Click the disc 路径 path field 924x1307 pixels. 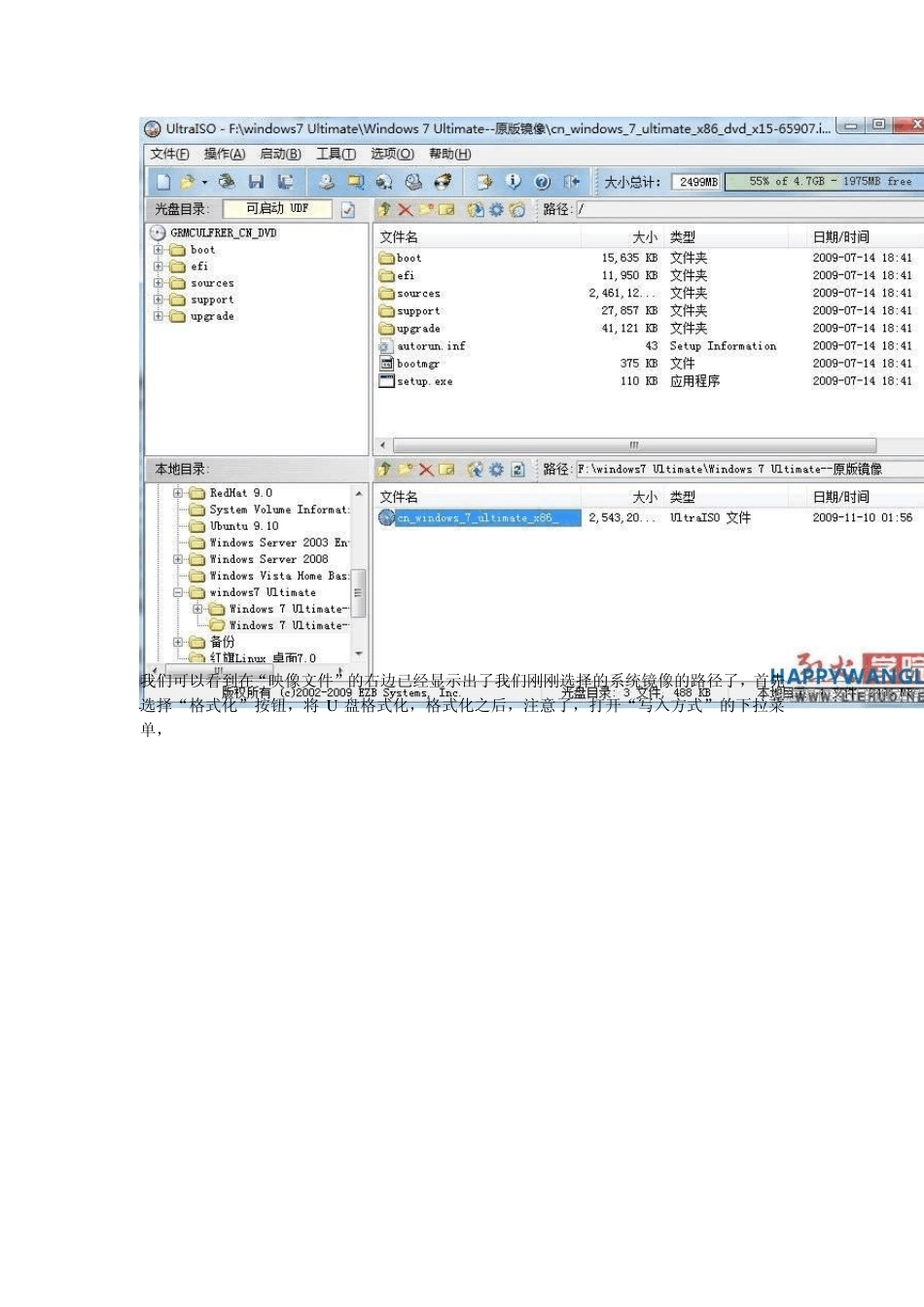[749, 209]
